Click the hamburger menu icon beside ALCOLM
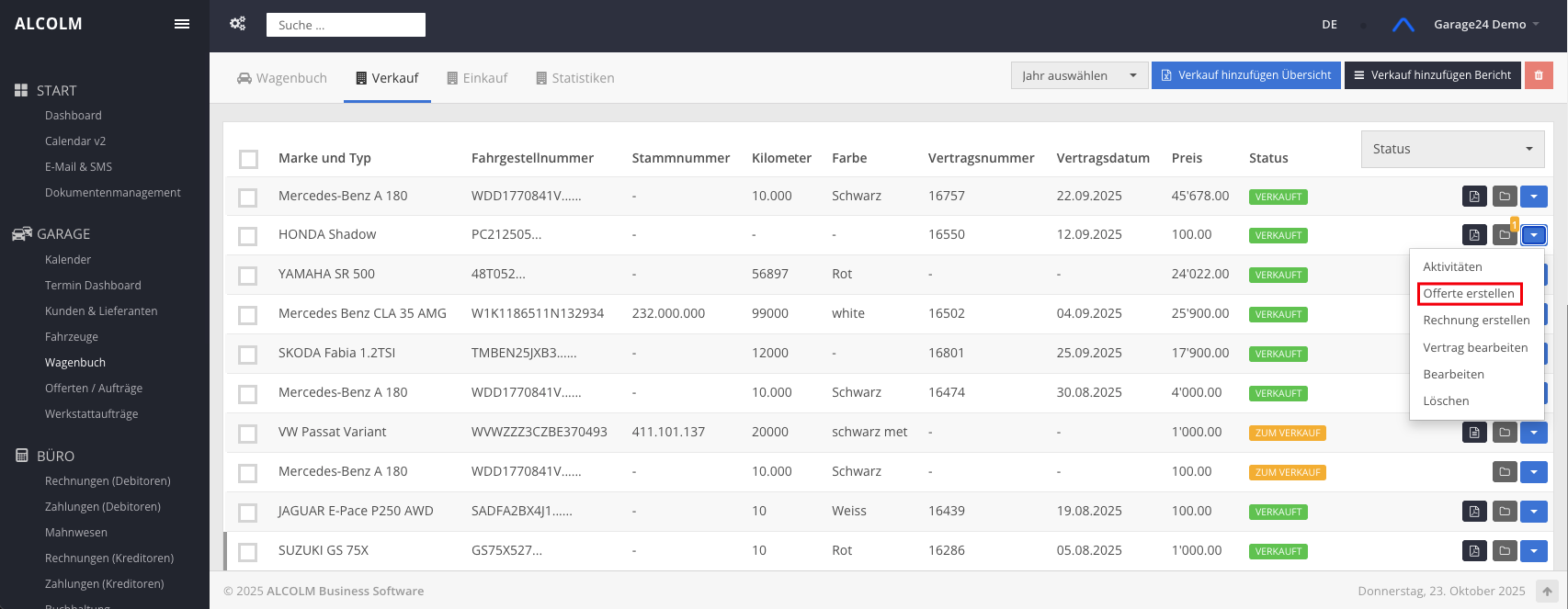Image resolution: width=1568 pixels, height=609 pixels. click(182, 24)
